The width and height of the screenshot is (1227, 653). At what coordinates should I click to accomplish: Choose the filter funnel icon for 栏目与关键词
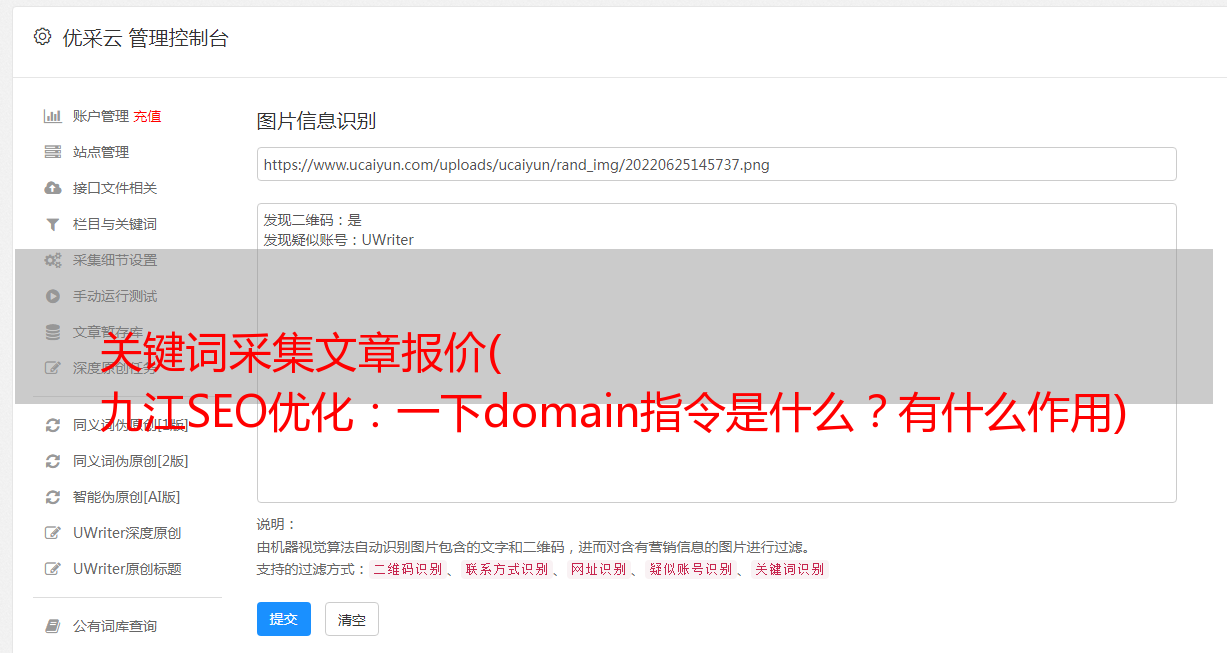pos(53,224)
